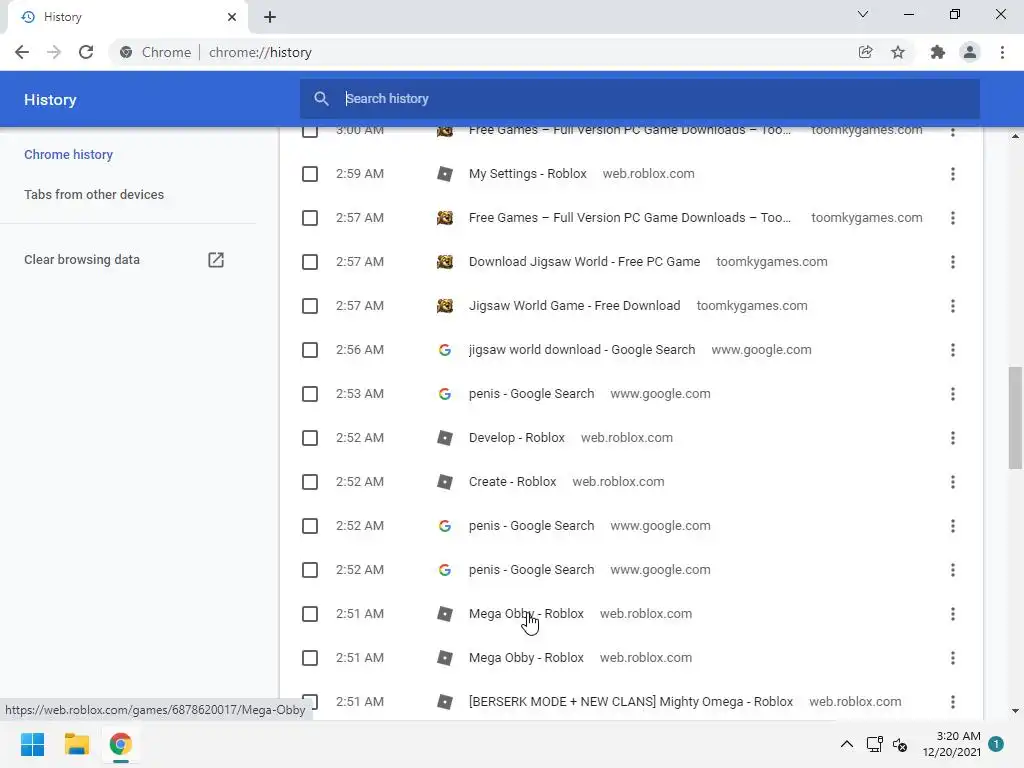Check the Create - Roblox checkbox
This screenshot has width=1024, height=768.
pos(310,482)
